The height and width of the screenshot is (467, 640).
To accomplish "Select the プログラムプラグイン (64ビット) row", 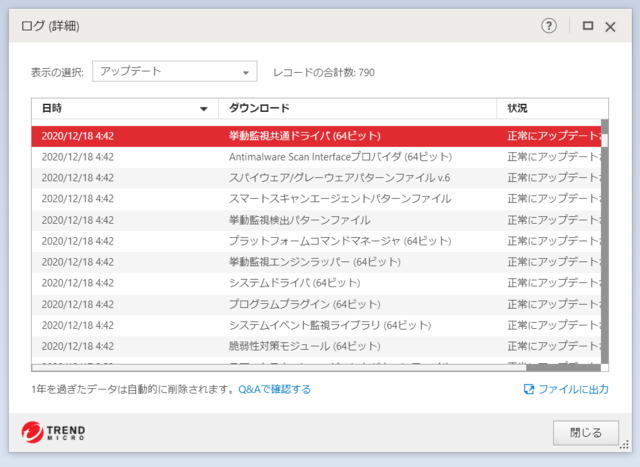I will click(316, 305).
